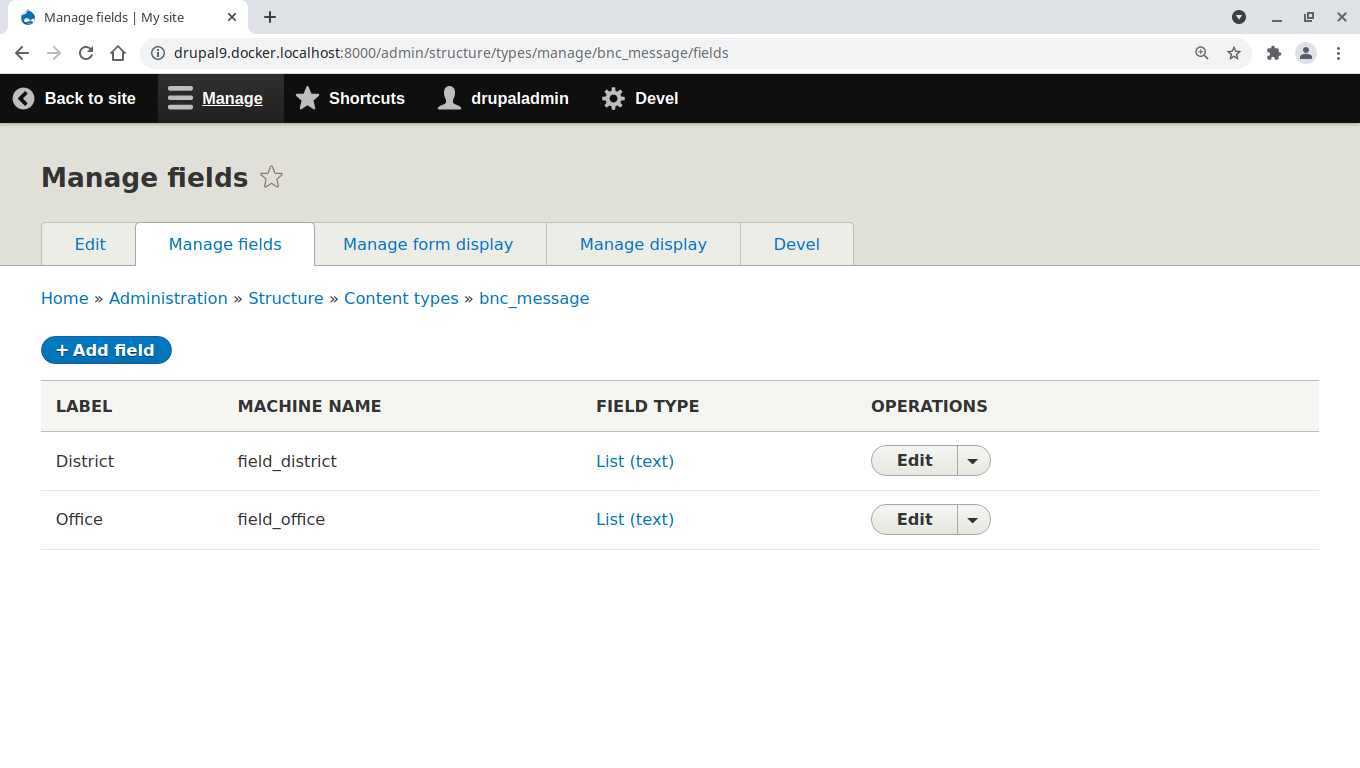Follow the Content types breadcrumb link

click(x=401, y=298)
